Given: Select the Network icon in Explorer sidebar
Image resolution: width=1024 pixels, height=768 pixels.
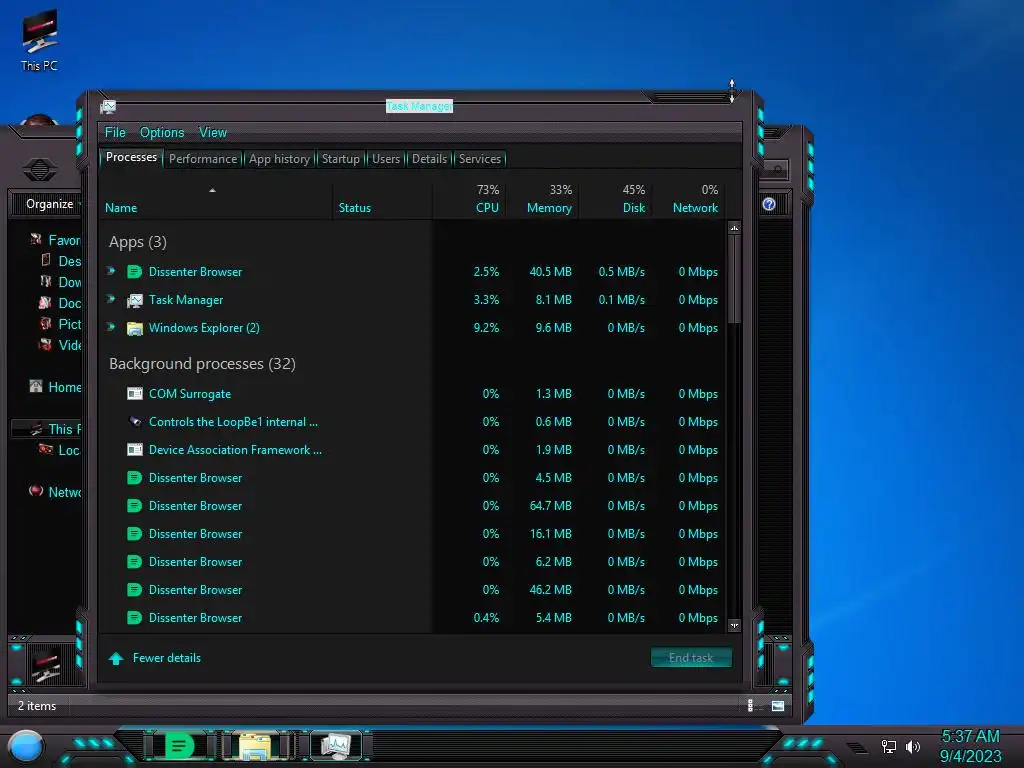Looking at the screenshot, I should [x=36, y=491].
